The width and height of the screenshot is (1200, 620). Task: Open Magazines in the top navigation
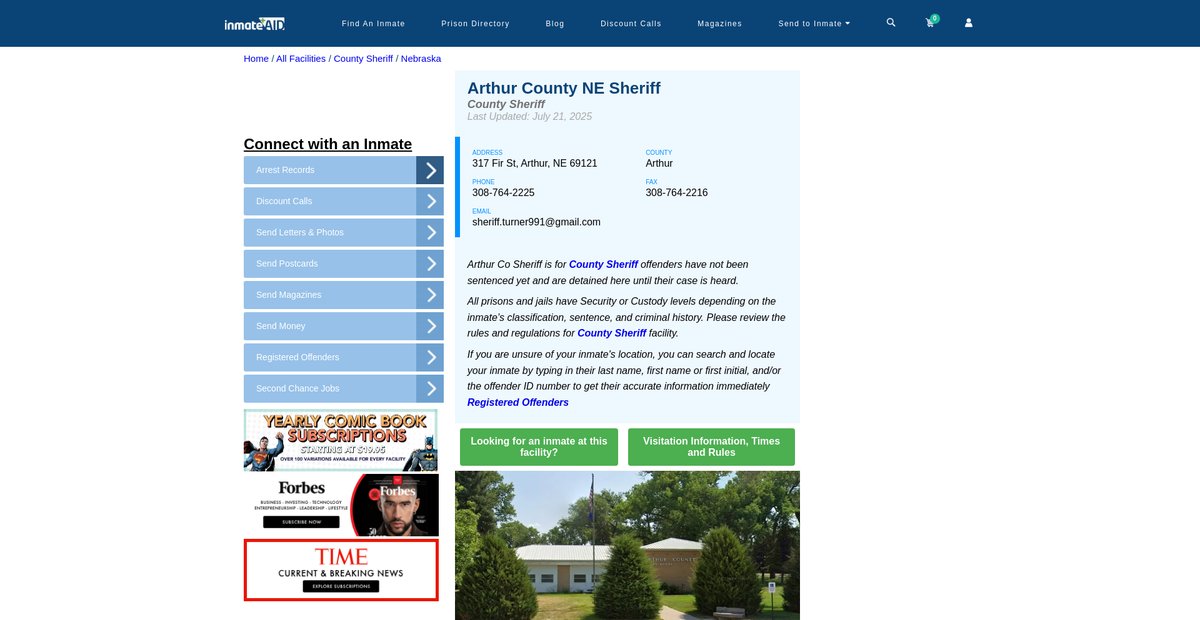(720, 23)
